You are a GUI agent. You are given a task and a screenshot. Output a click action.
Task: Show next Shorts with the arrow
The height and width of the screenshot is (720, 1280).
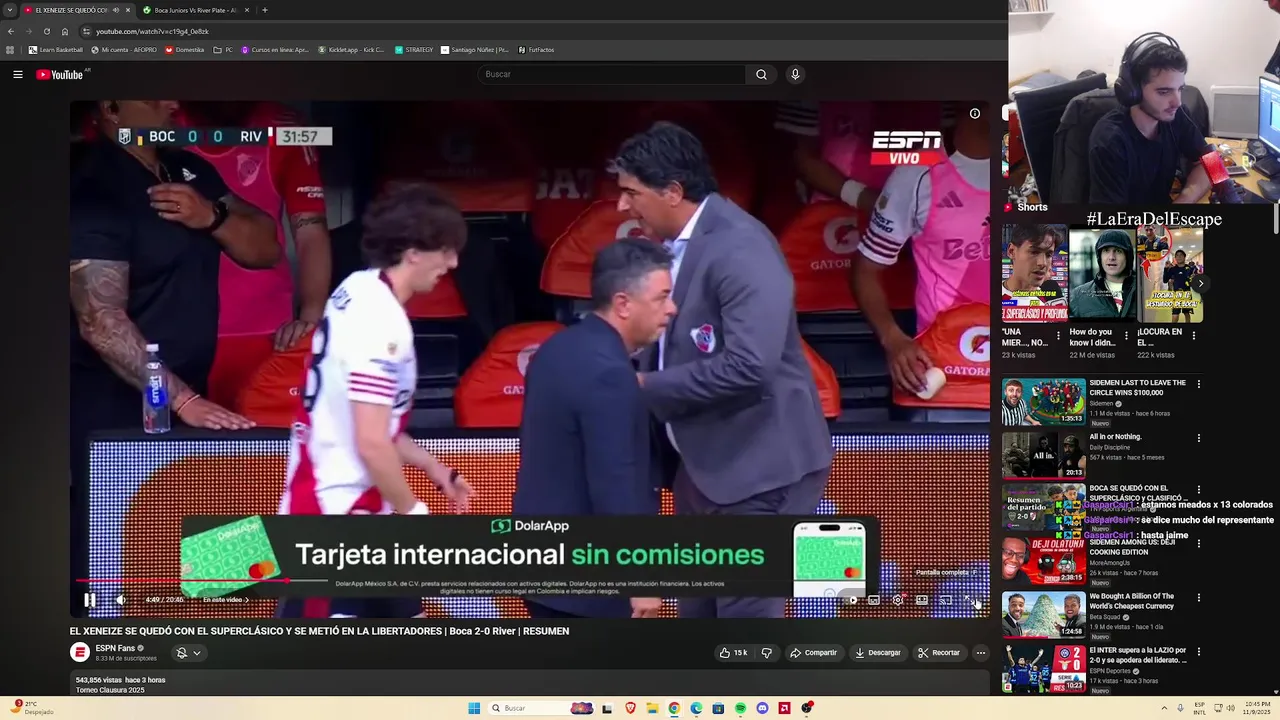[x=1201, y=284]
